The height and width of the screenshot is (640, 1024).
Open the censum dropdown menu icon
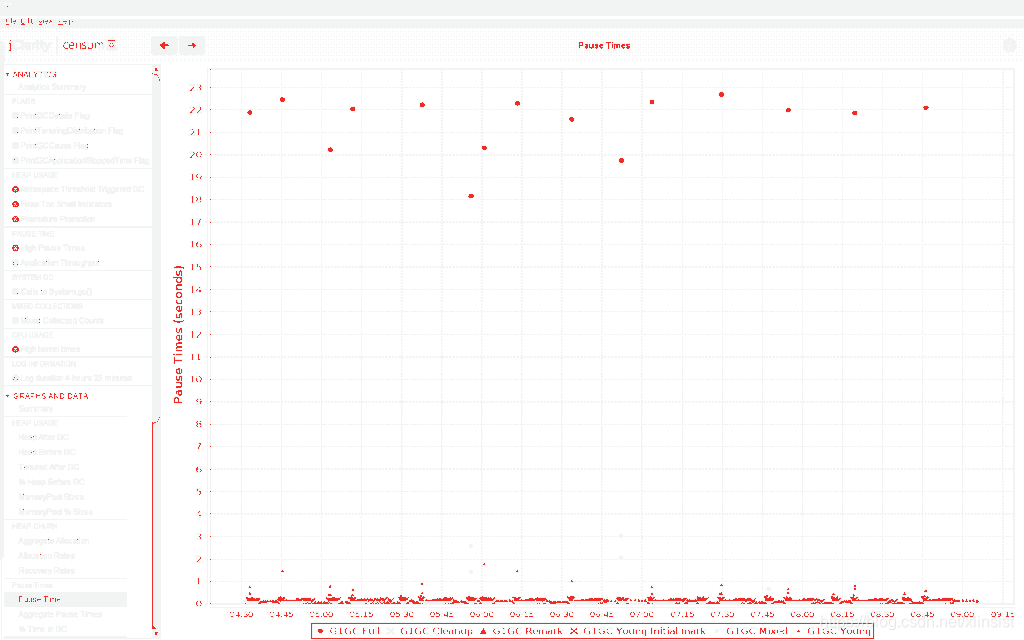point(112,44)
